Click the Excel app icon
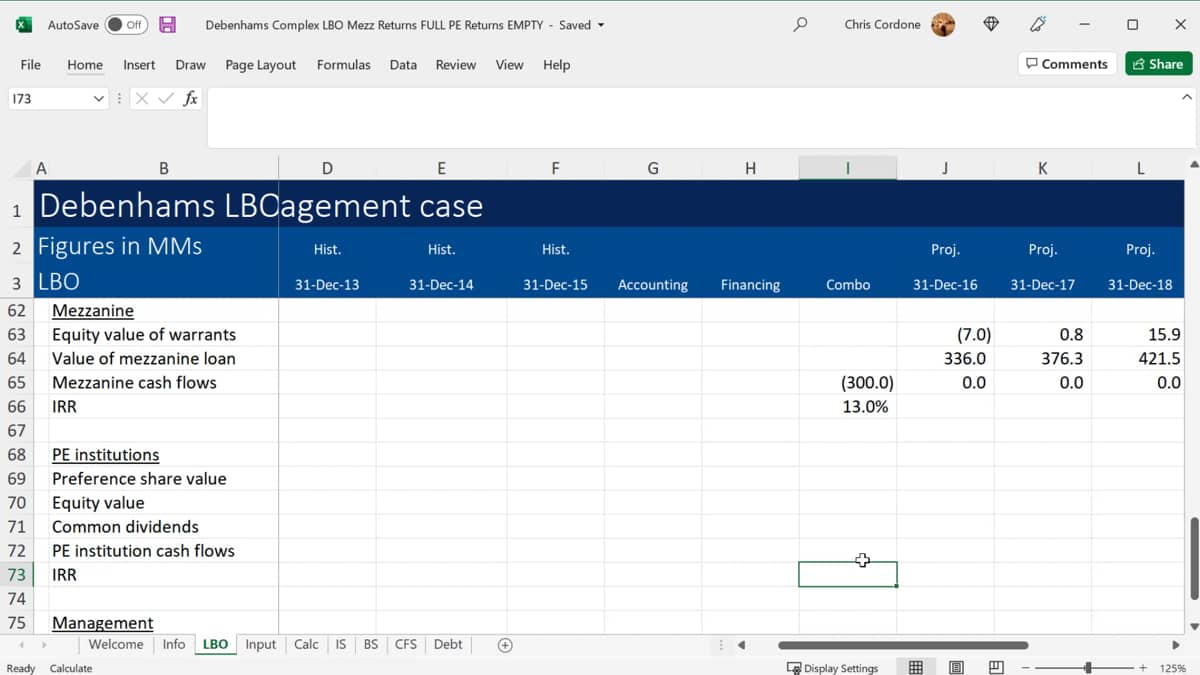The image size is (1200, 675). [x=23, y=25]
